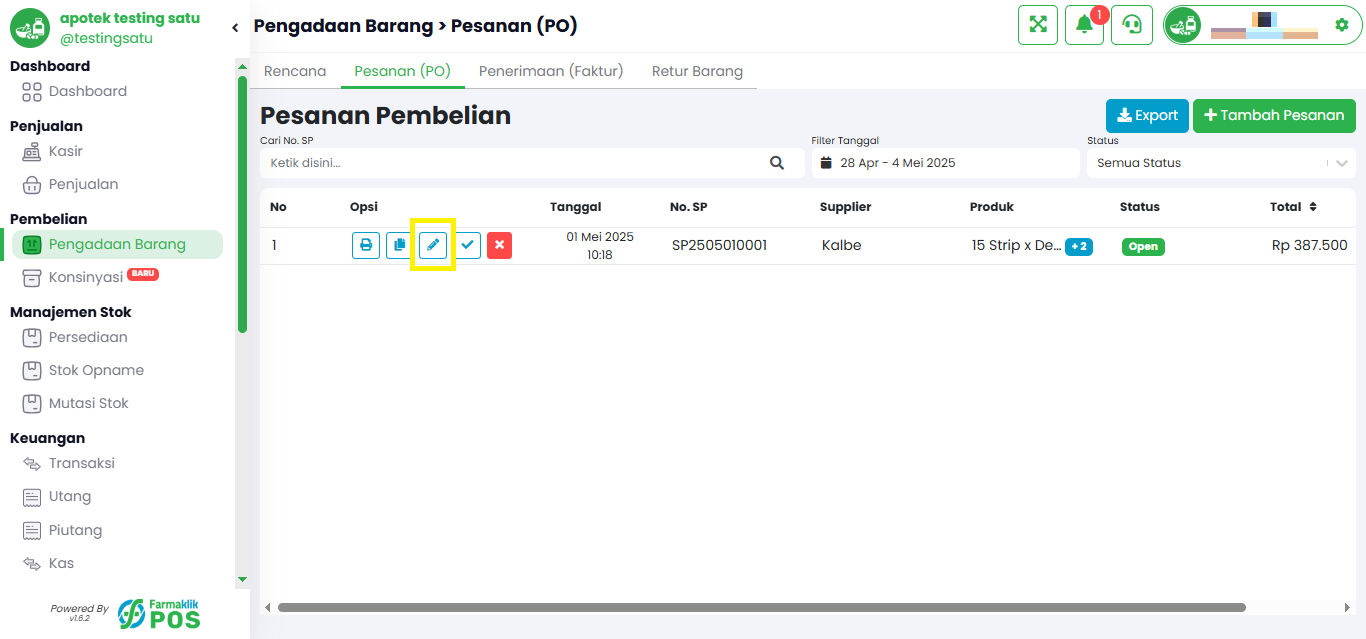Click the Tambah Pesanan button
Screen dimensions: 1366x639
[x=1274, y=115]
